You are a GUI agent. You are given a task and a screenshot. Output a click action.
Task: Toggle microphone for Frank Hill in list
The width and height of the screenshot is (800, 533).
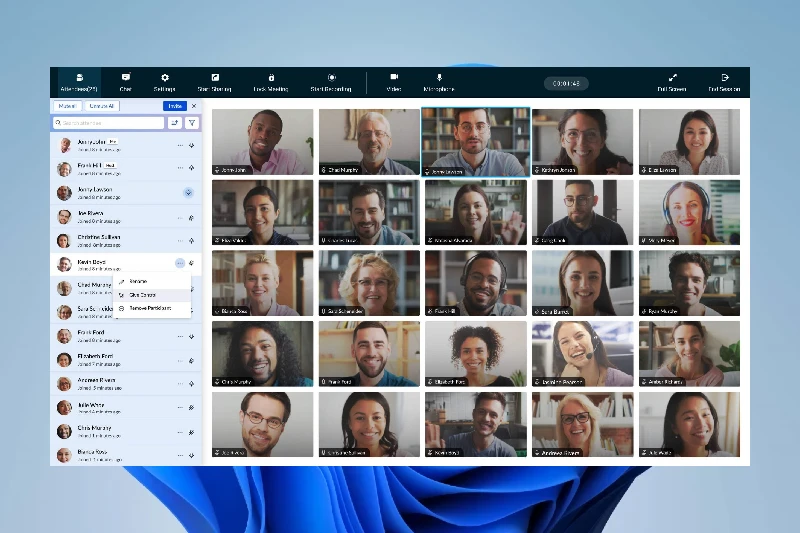click(192, 168)
